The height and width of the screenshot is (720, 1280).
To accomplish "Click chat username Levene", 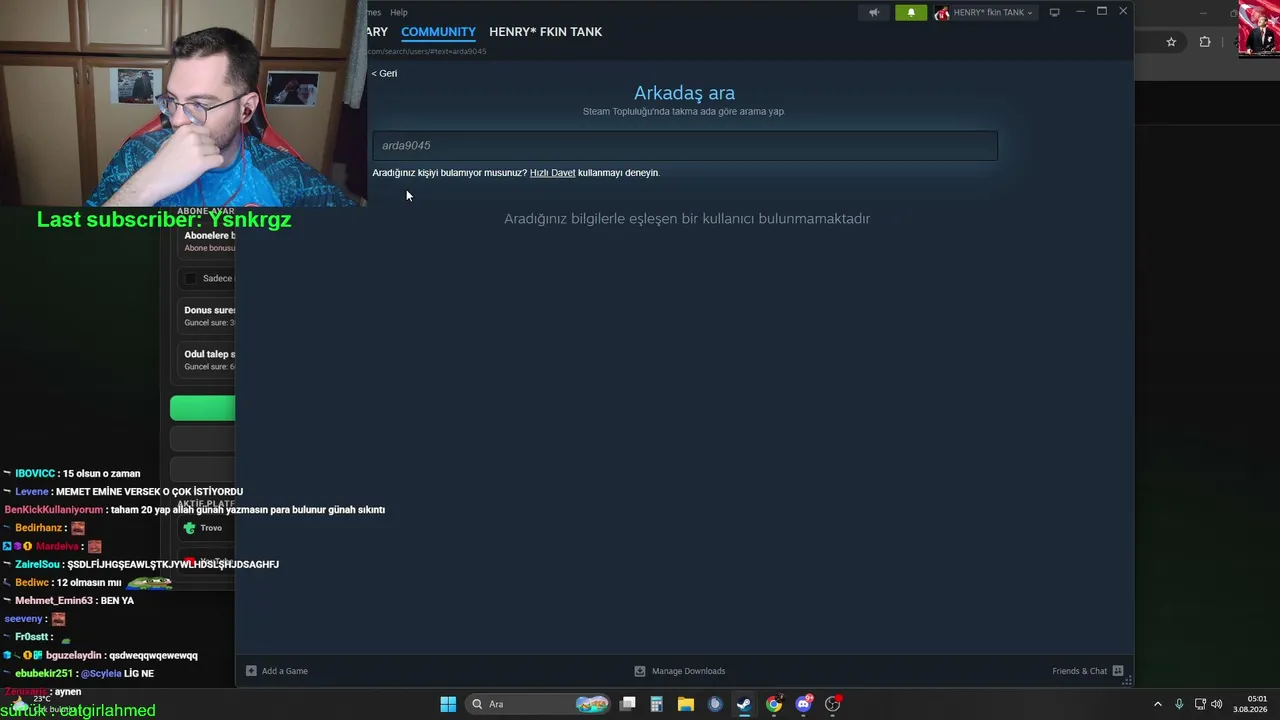I will (31, 492).
